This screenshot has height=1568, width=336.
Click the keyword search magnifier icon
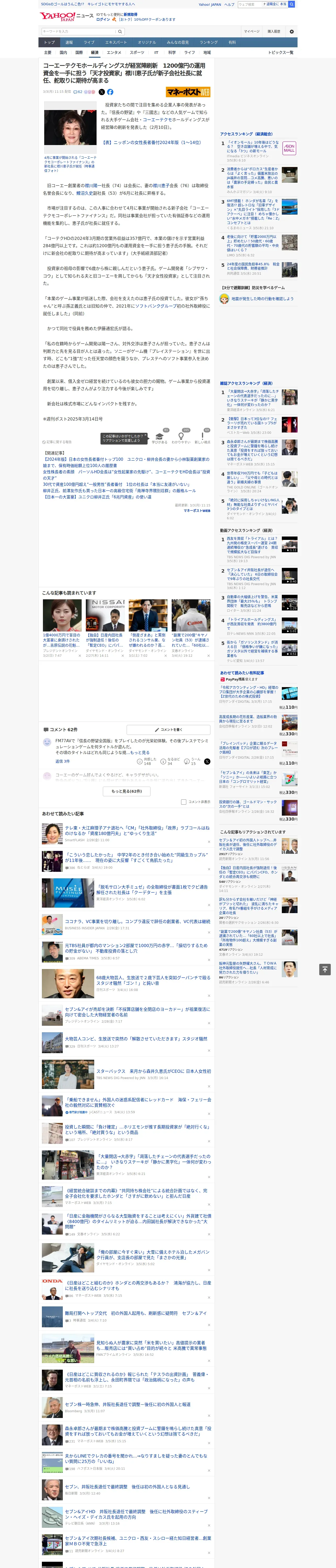click(x=120, y=32)
